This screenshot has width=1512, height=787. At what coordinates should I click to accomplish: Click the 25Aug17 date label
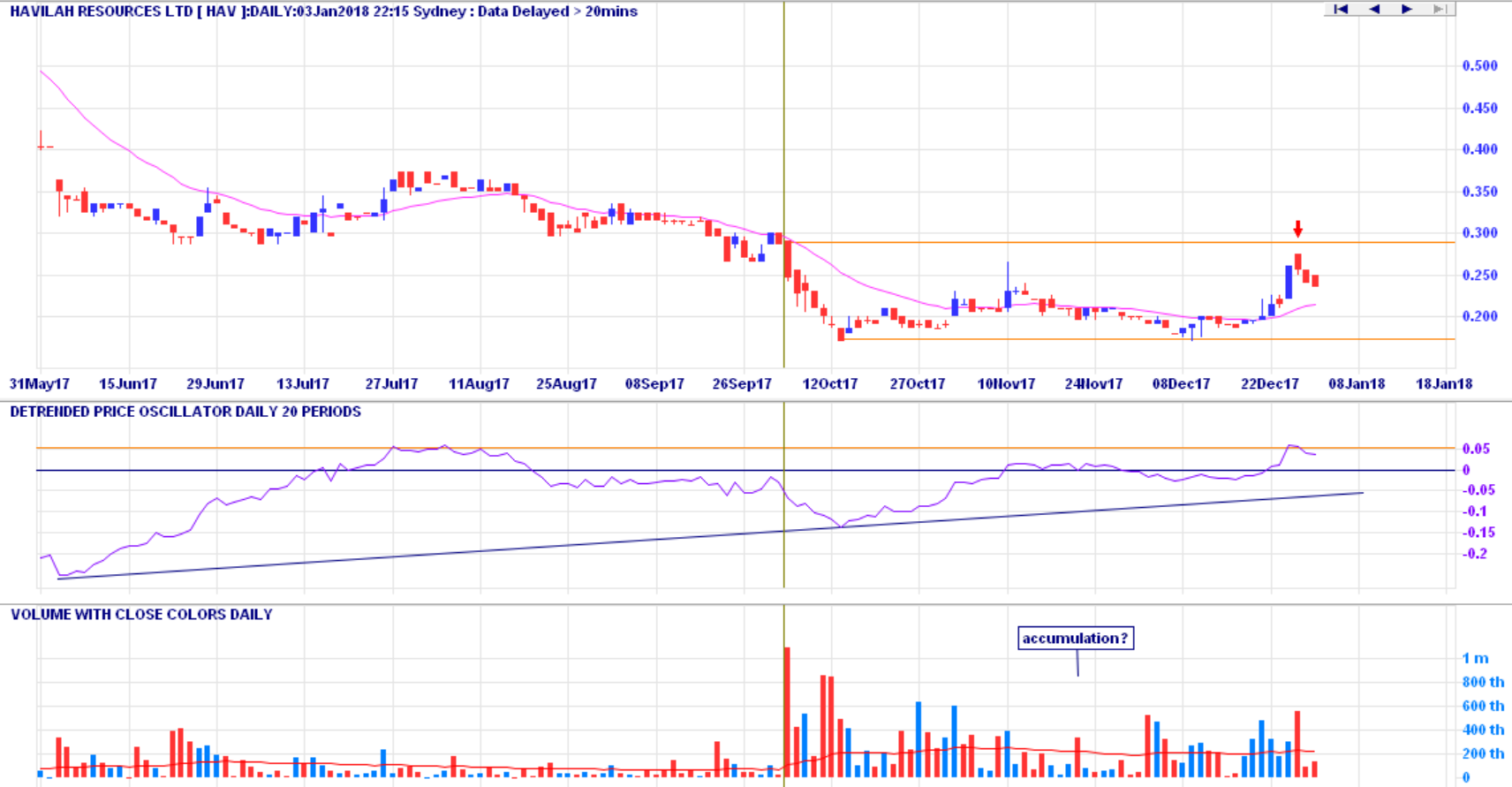(x=566, y=384)
